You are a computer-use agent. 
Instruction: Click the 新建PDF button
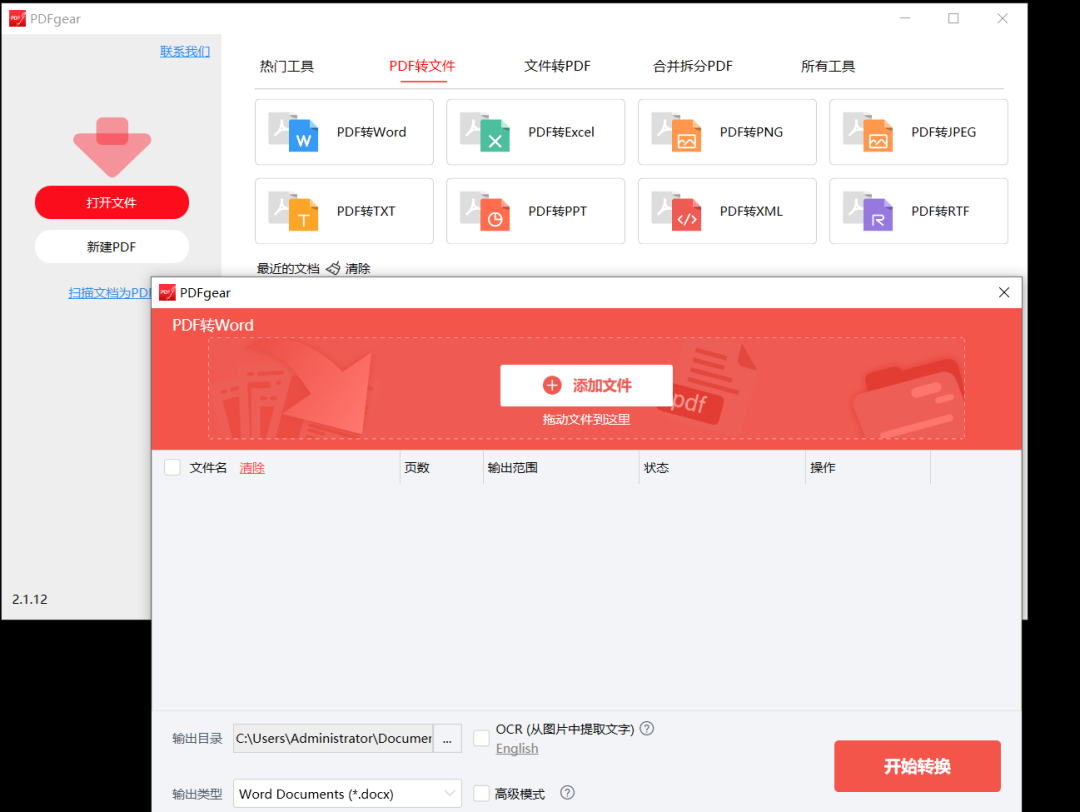112,247
